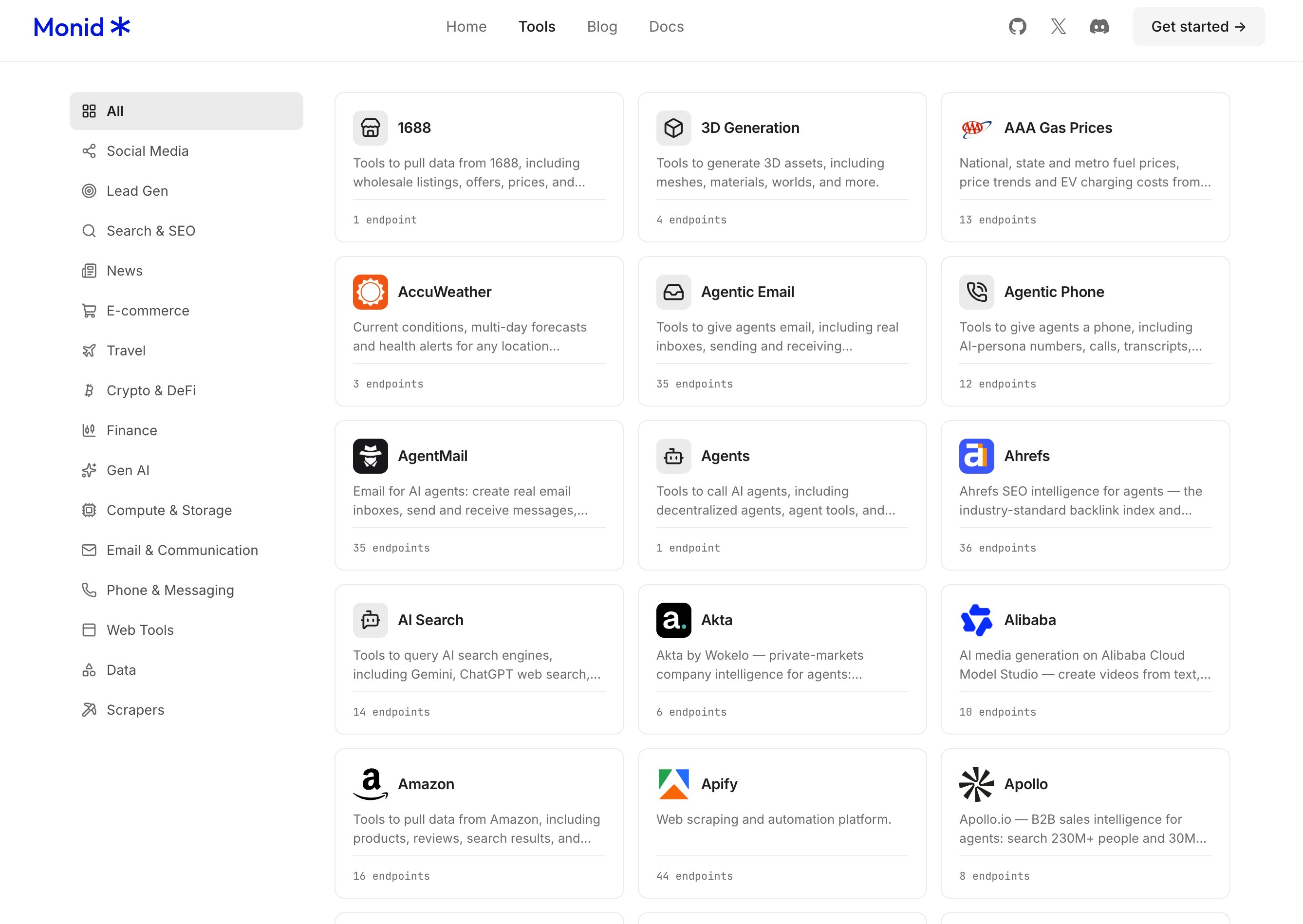Click the Agentic Phone handset icon
This screenshot has height=924, width=1303.
pos(976,292)
